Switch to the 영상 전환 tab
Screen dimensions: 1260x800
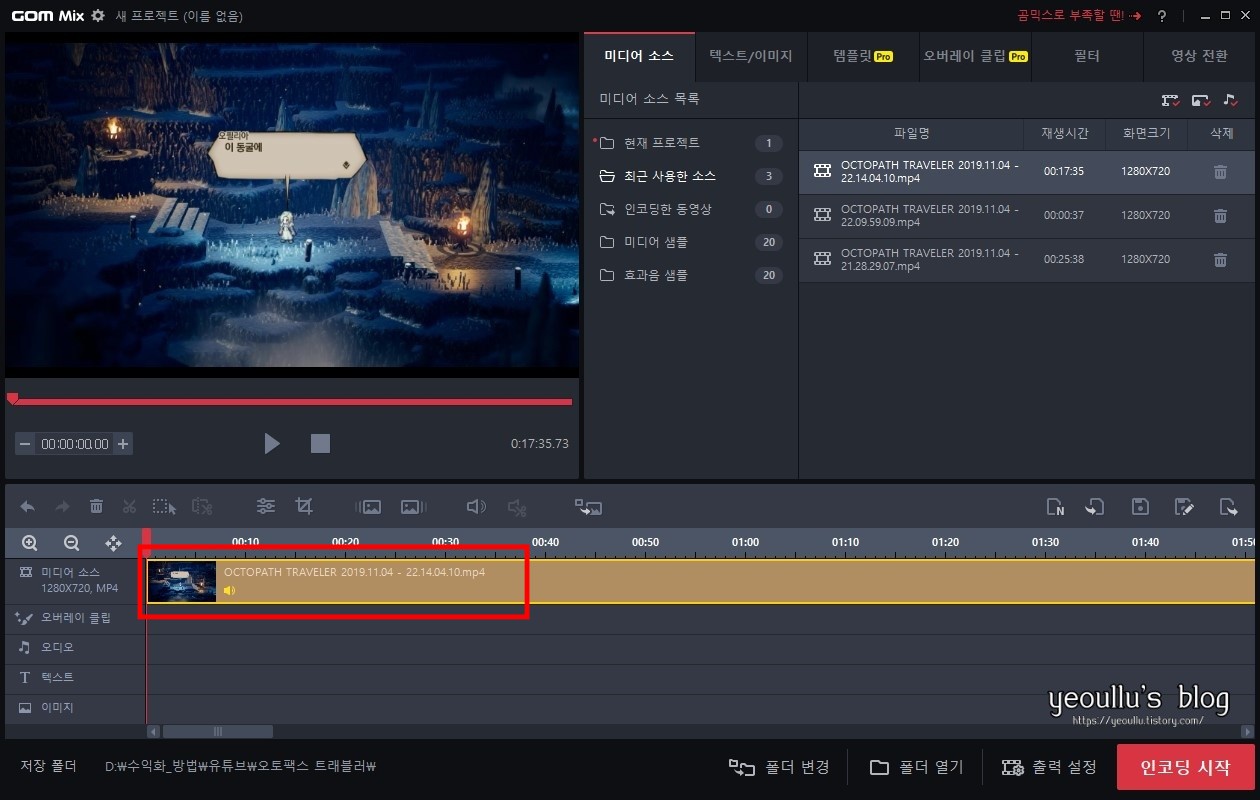[1199, 56]
